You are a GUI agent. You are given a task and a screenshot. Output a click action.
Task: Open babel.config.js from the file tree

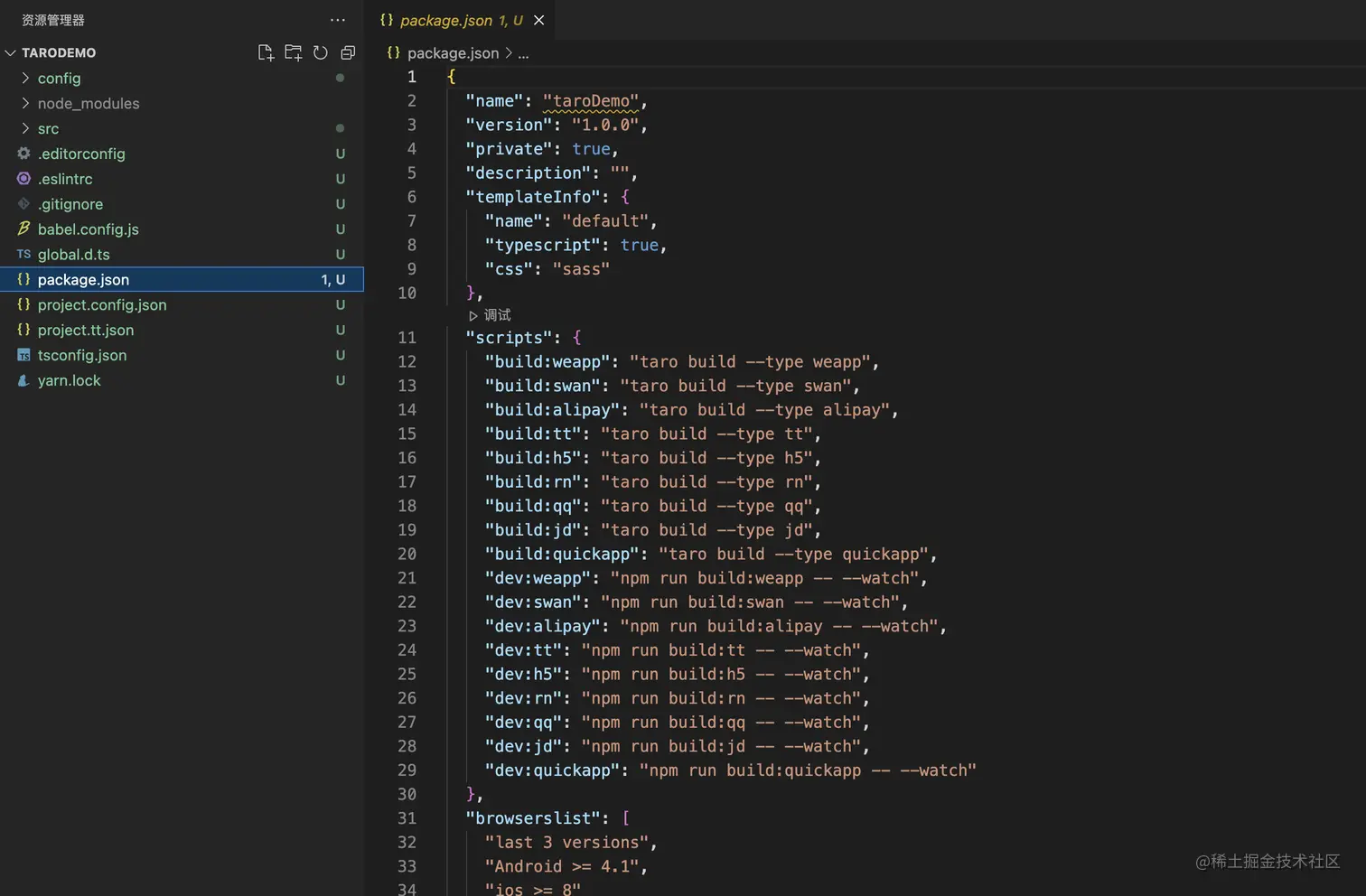pyautogui.click(x=182, y=229)
